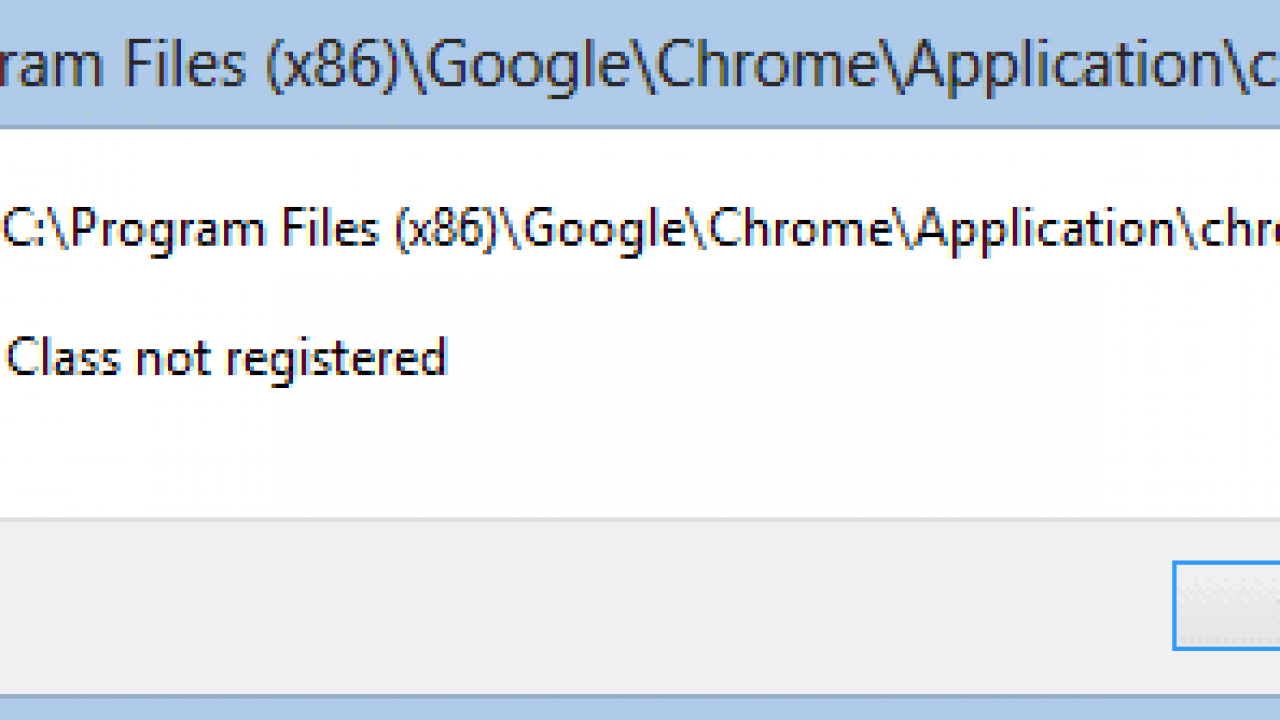
Task: Click the word 'Chrome' in the title bar
Action: [x=771, y=66]
